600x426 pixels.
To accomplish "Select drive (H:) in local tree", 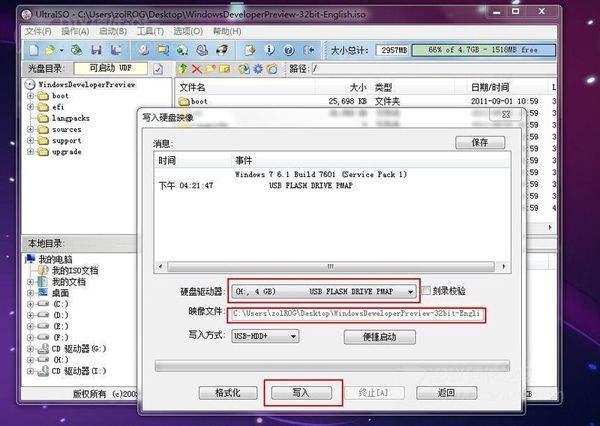I will click(x=60, y=360).
